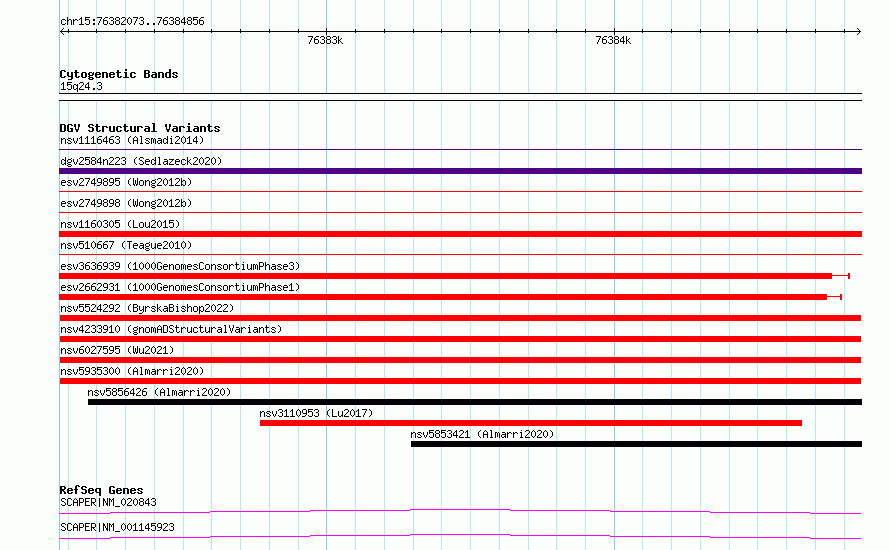This screenshot has width=890, height=550.
Task: Click the chr15:76382073..76384856 region label
Action: tap(132, 21)
